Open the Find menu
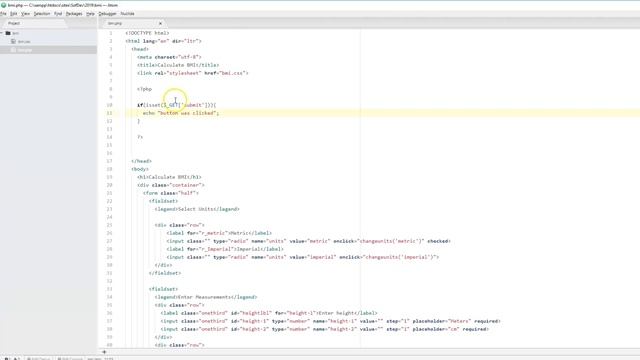The image size is (640, 360). pos(58,13)
